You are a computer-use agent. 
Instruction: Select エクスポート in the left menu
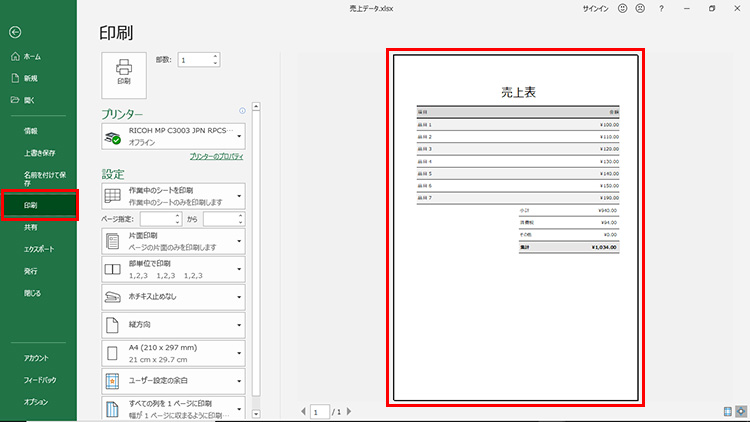click(x=39, y=248)
